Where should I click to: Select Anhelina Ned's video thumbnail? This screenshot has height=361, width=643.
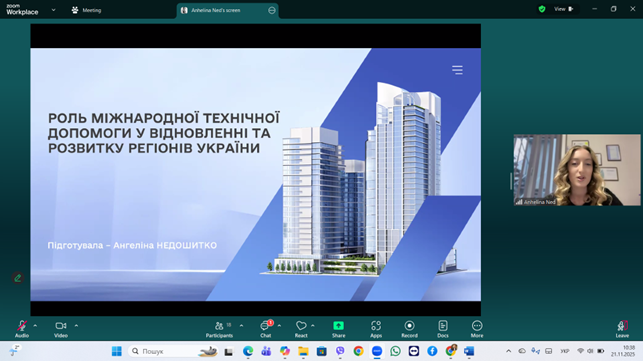click(x=577, y=170)
